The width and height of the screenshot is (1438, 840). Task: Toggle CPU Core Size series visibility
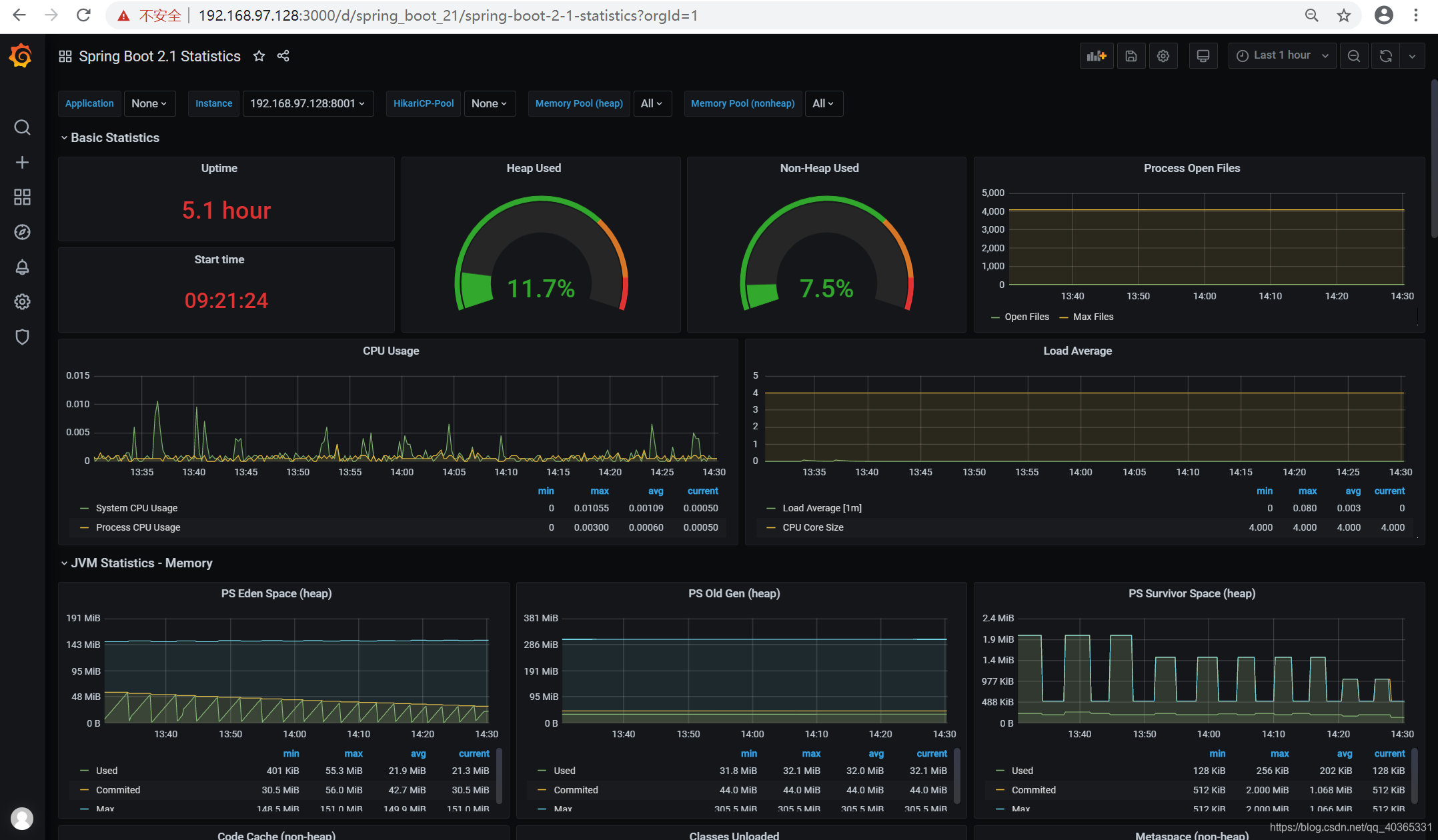813,528
